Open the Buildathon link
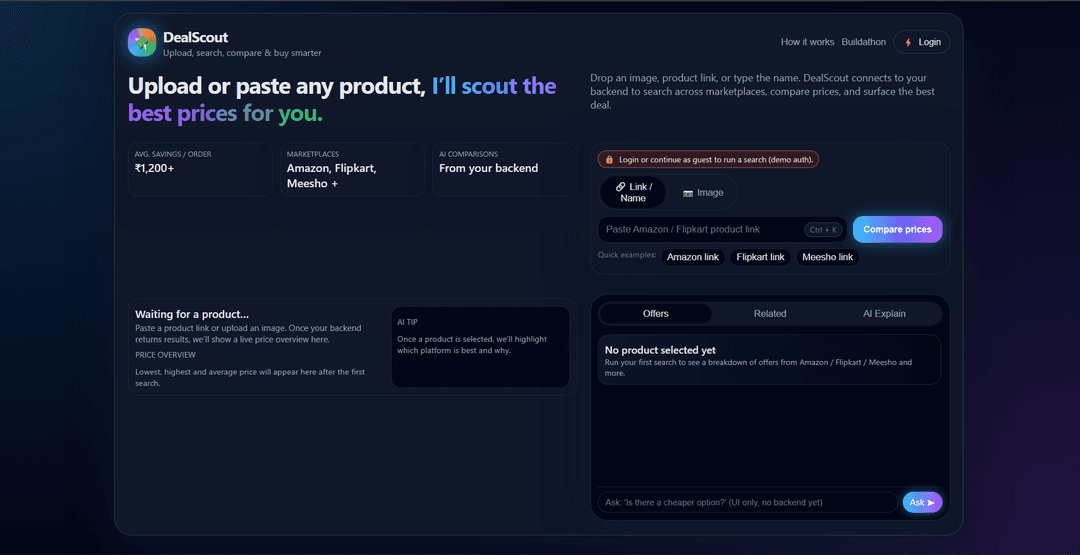1080x555 pixels. click(x=864, y=42)
